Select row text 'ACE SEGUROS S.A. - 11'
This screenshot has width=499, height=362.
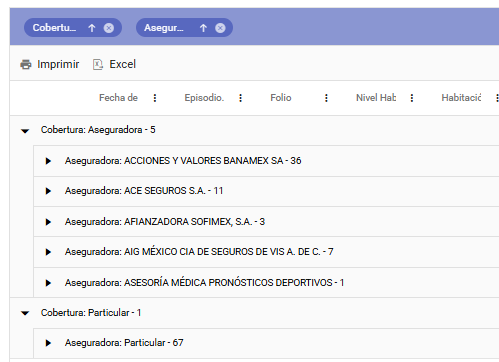[173, 191]
